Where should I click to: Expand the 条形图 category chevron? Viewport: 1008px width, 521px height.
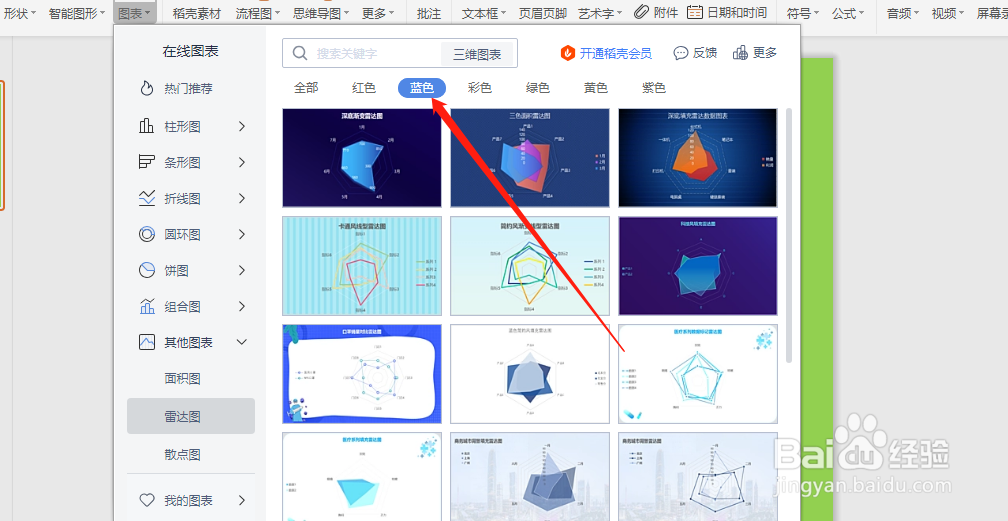(242, 163)
